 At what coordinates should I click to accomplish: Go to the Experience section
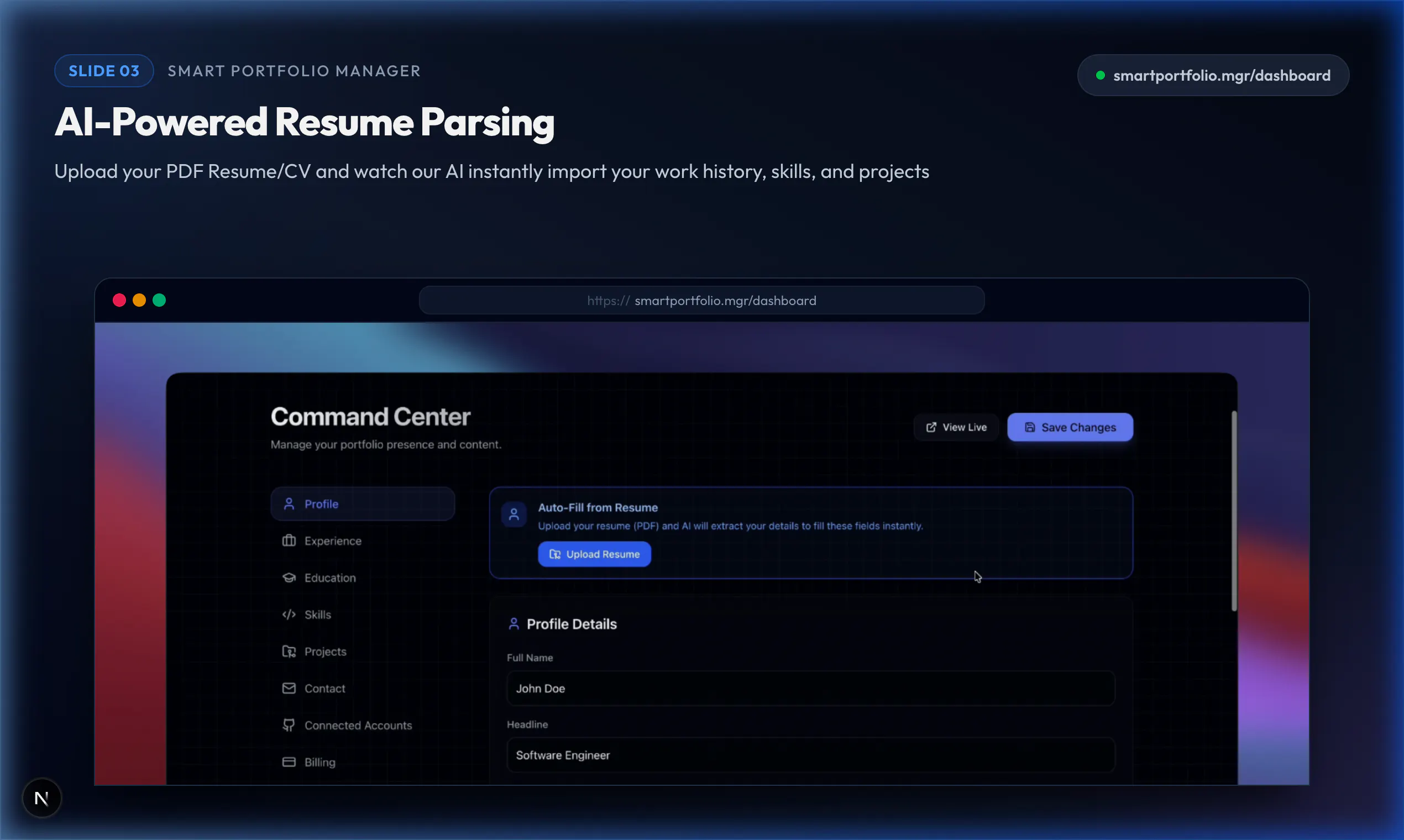[x=362, y=540]
